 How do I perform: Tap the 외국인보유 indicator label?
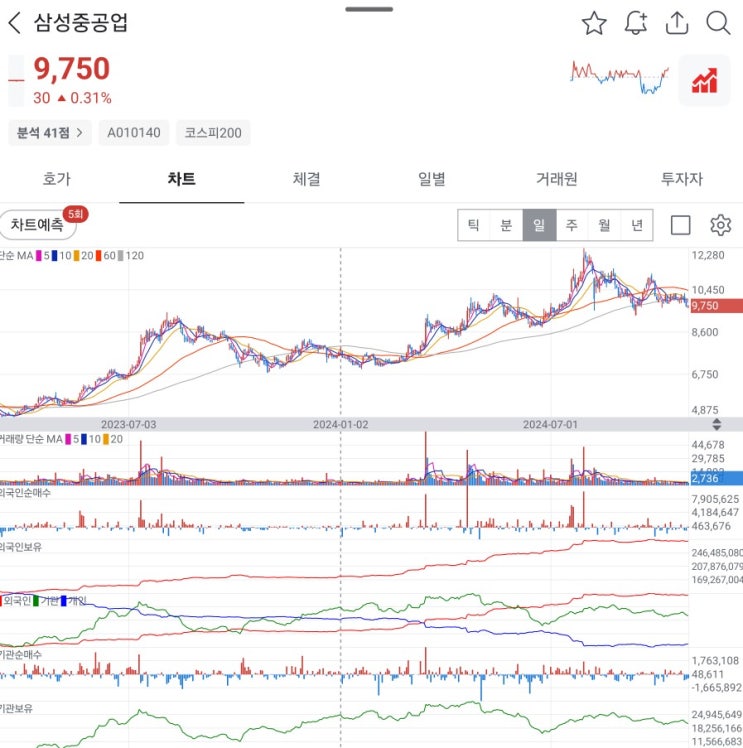(21, 547)
